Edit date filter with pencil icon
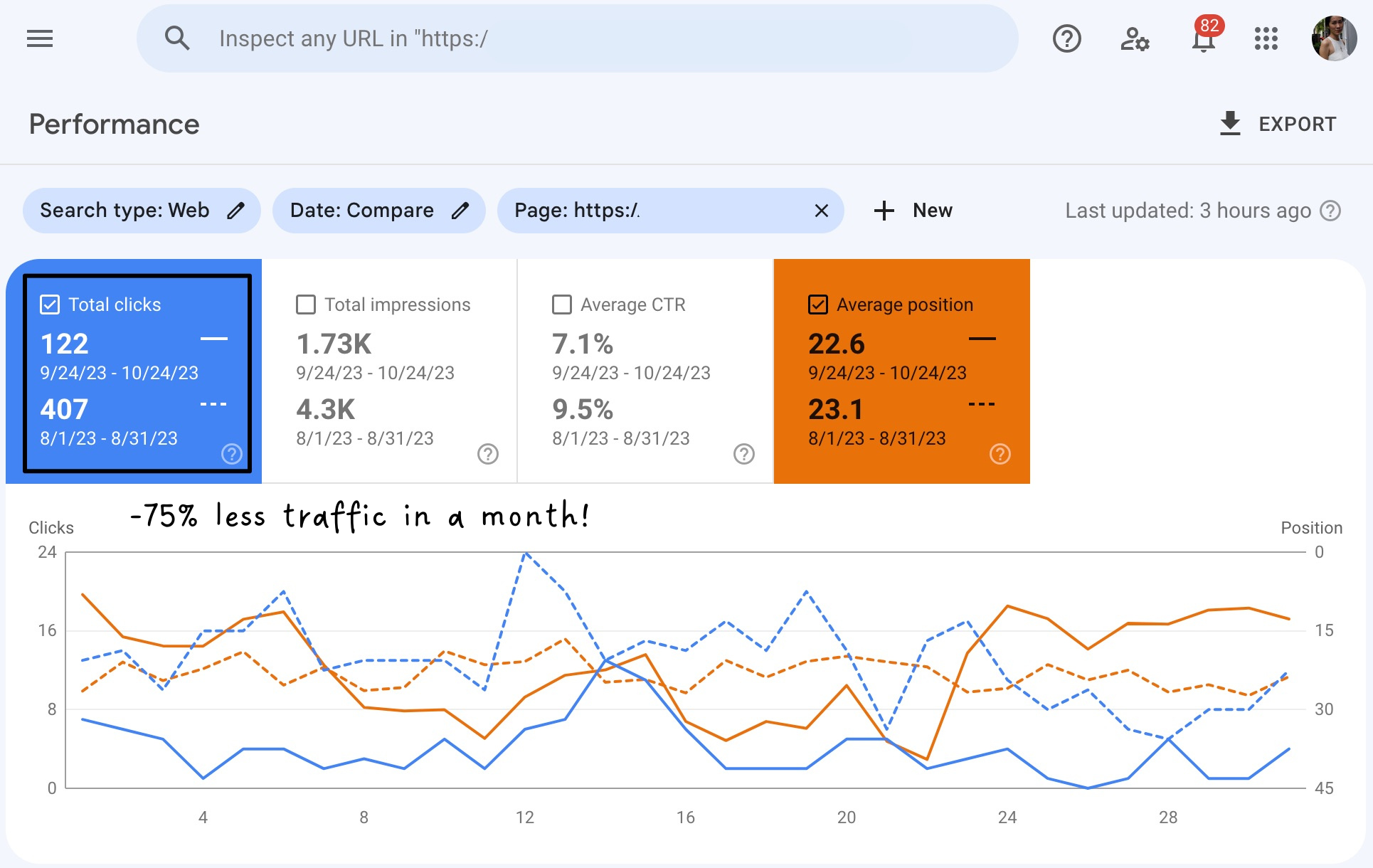Viewport: 1373px width, 868px height. pos(460,211)
